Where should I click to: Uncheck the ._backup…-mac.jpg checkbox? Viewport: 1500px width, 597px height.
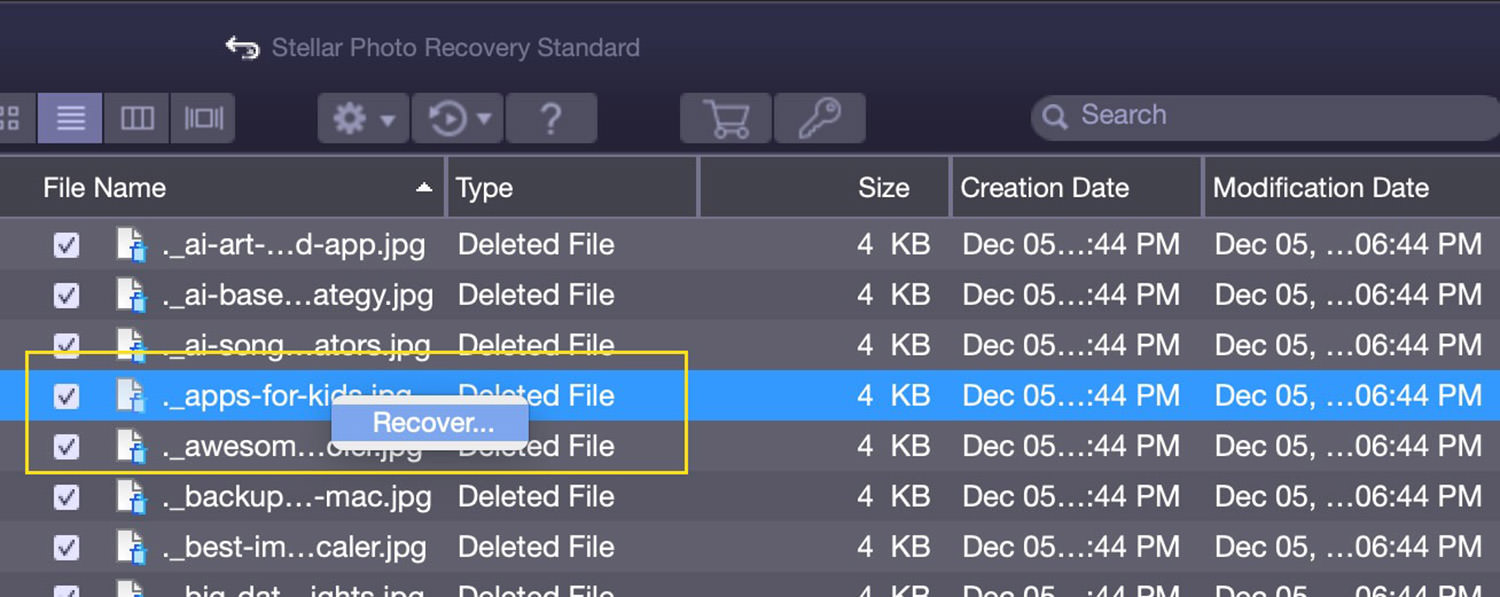coord(66,497)
